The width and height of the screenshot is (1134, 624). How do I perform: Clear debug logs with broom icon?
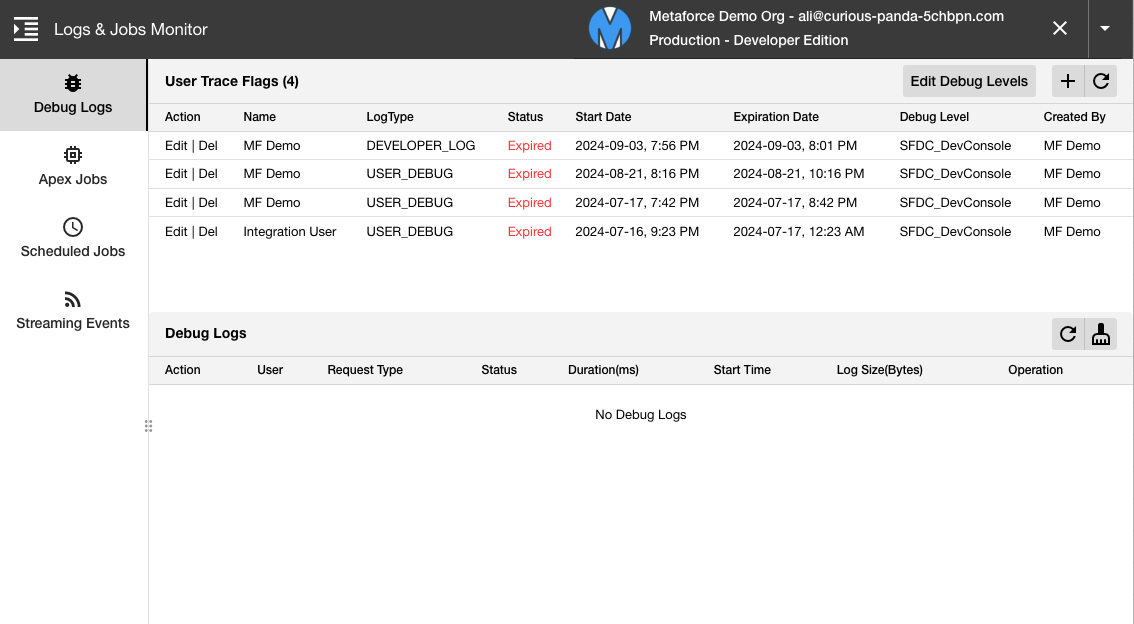(1101, 334)
